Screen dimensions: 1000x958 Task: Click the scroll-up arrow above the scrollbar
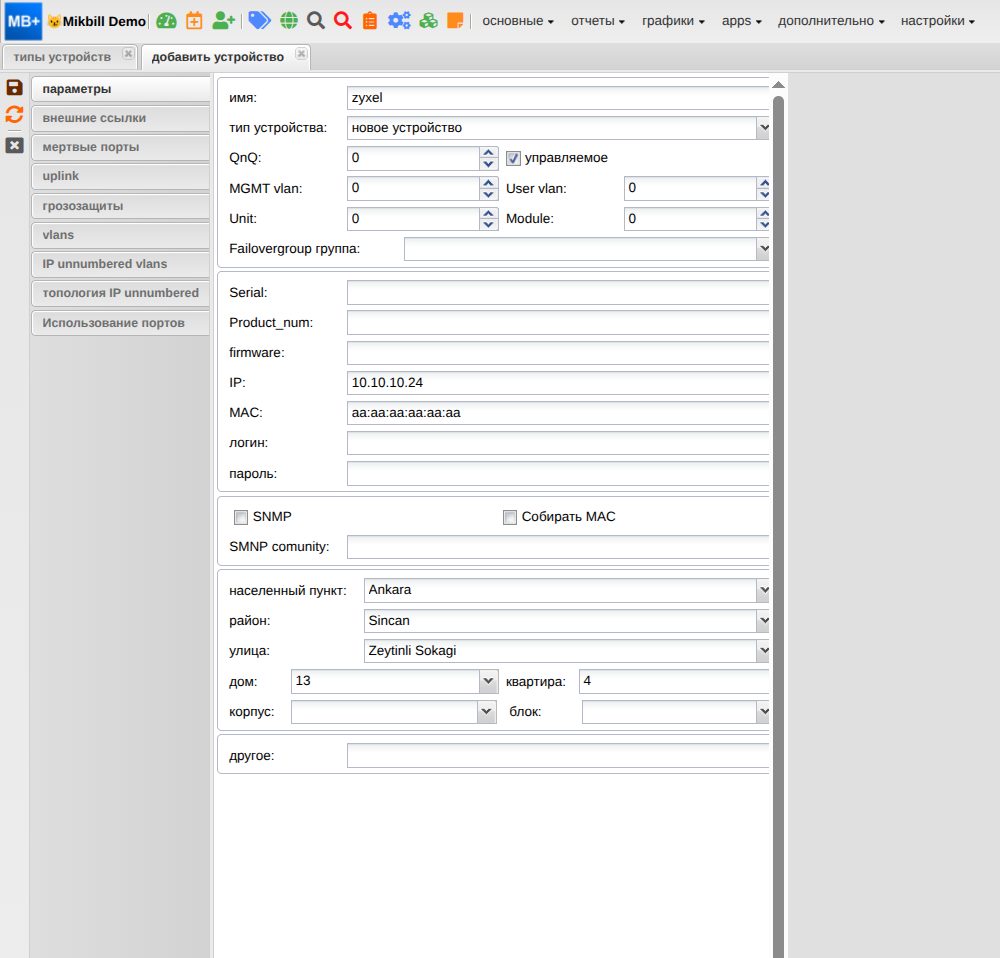pos(778,84)
